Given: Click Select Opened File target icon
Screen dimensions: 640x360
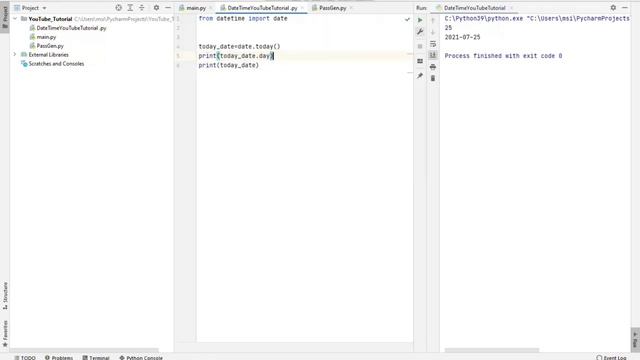Looking at the screenshot, I should (x=118, y=8).
